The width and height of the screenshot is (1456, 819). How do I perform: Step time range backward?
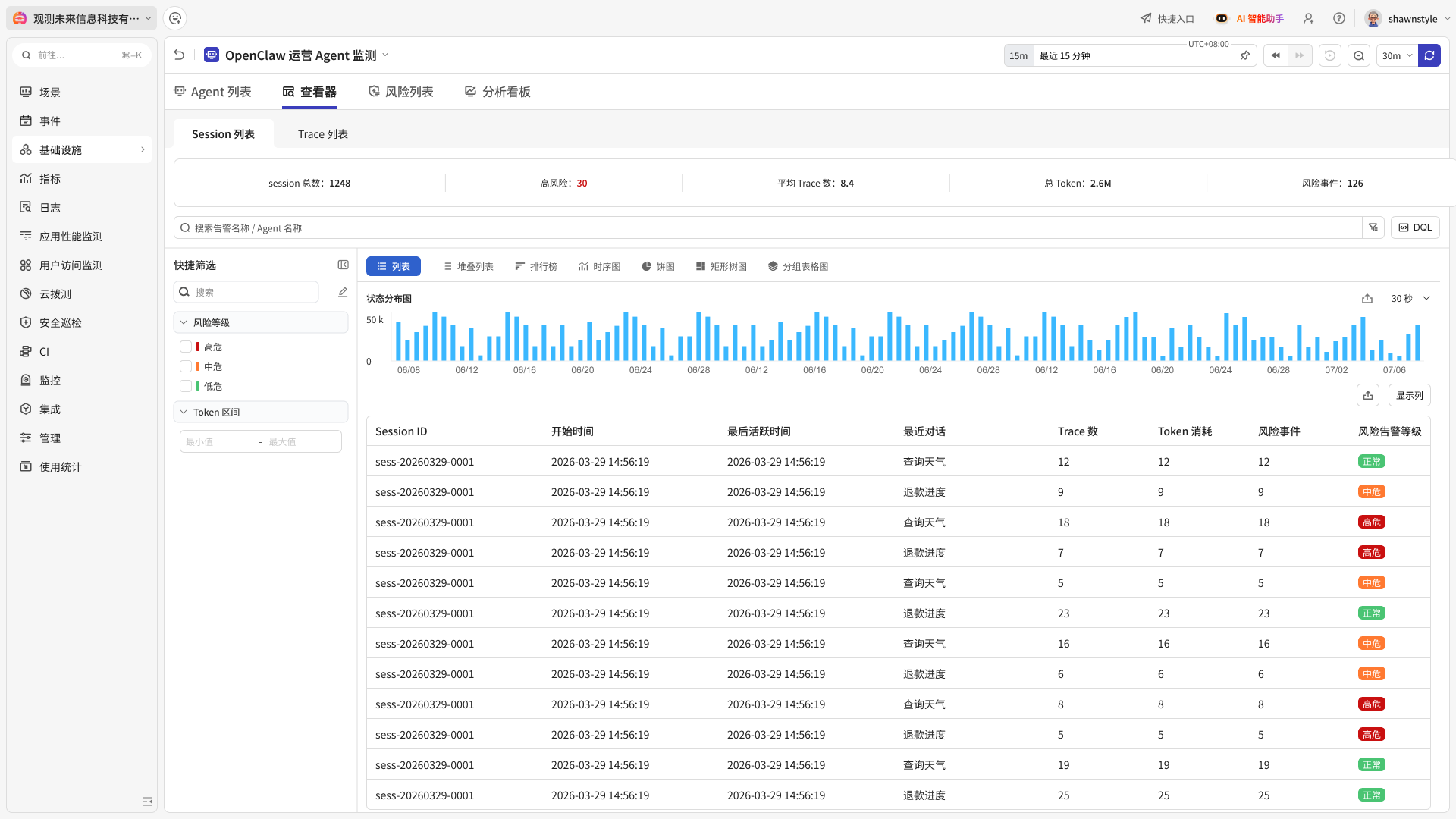[1276, 55]
